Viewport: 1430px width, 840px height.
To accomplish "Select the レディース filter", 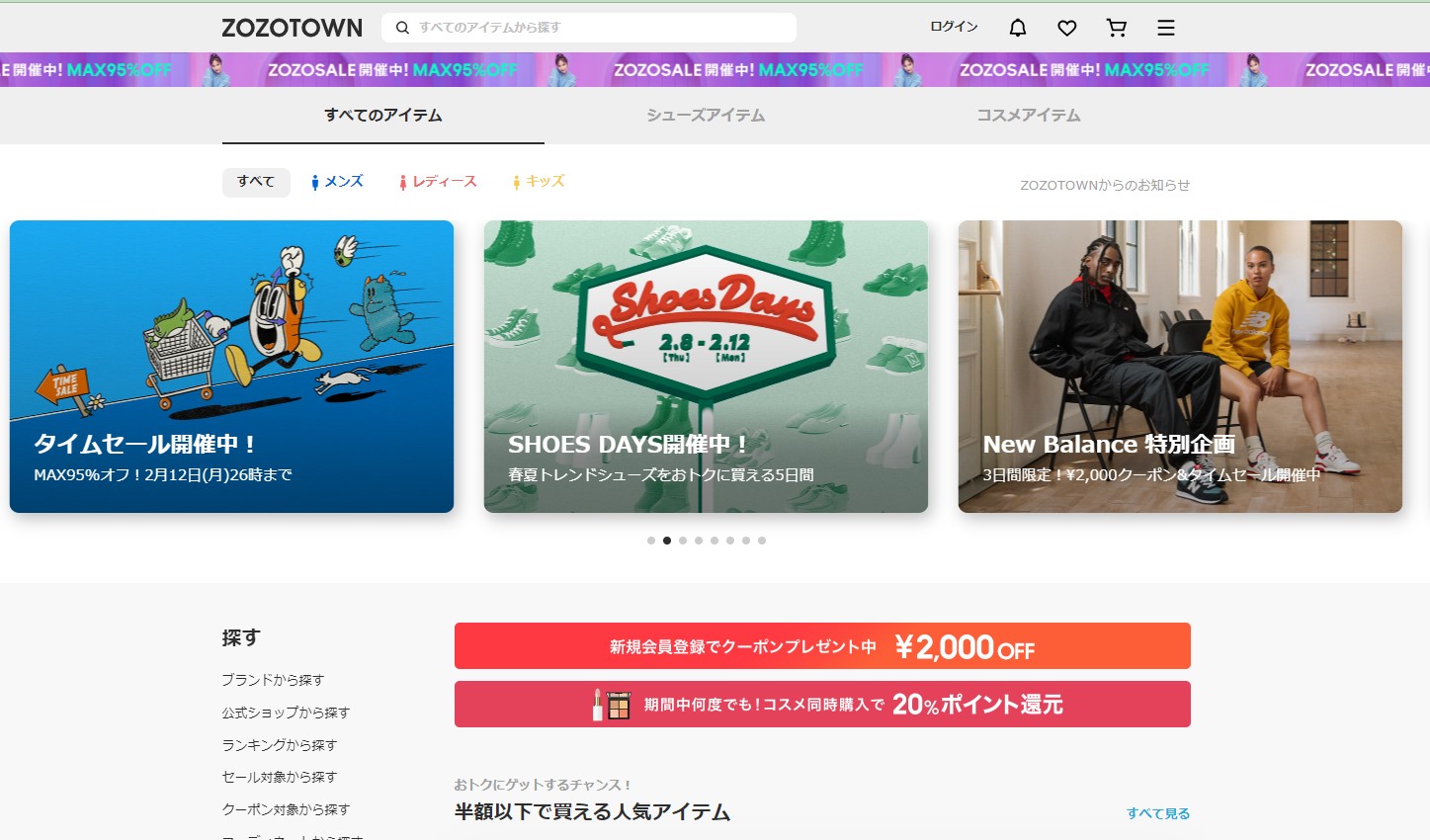I will pyautogui.click(x=438, y=182).
